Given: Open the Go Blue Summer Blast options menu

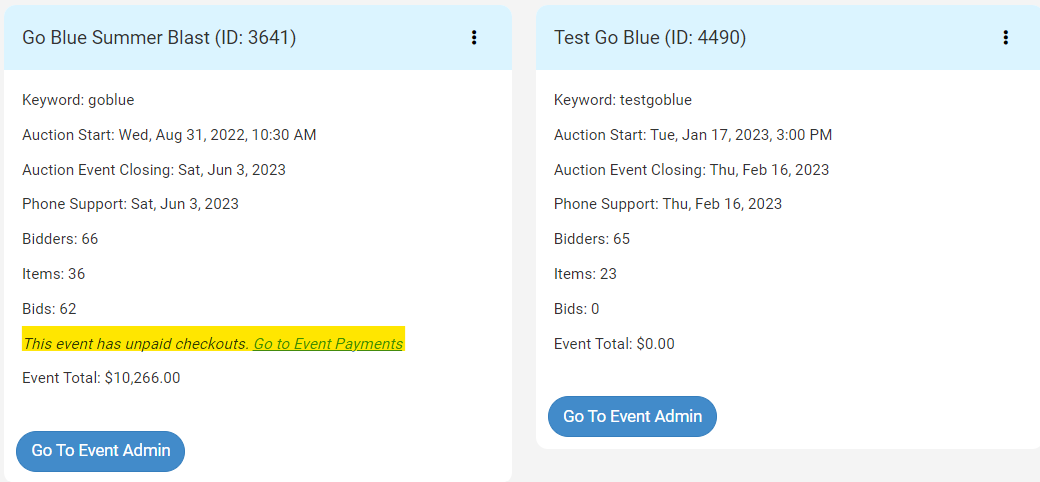Looking at the screenshot, I should (474, 38).
